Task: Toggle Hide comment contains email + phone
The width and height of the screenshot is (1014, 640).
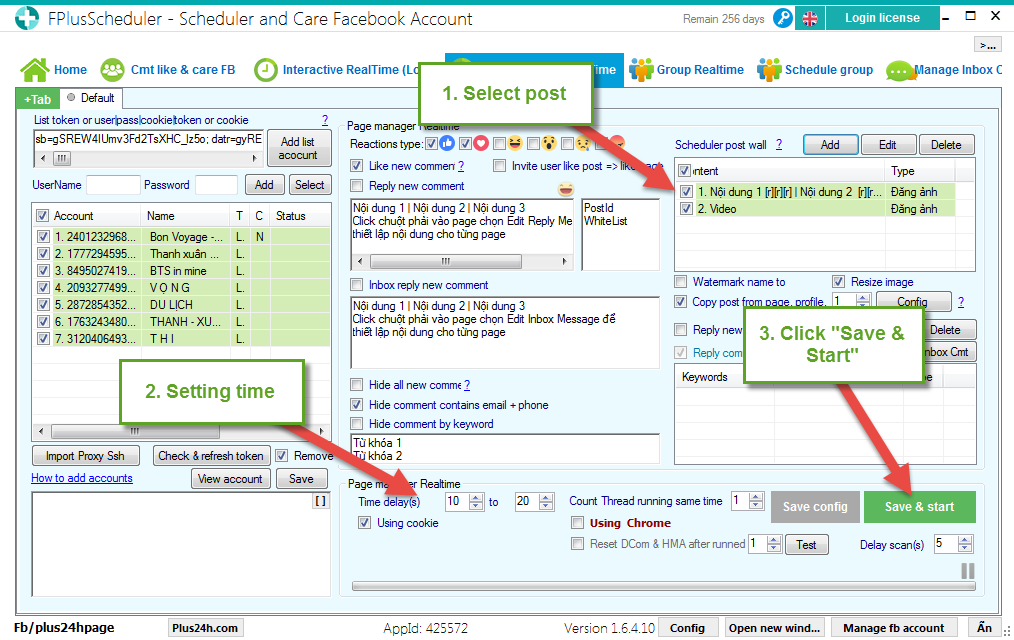Action: [x=356, y=405]
